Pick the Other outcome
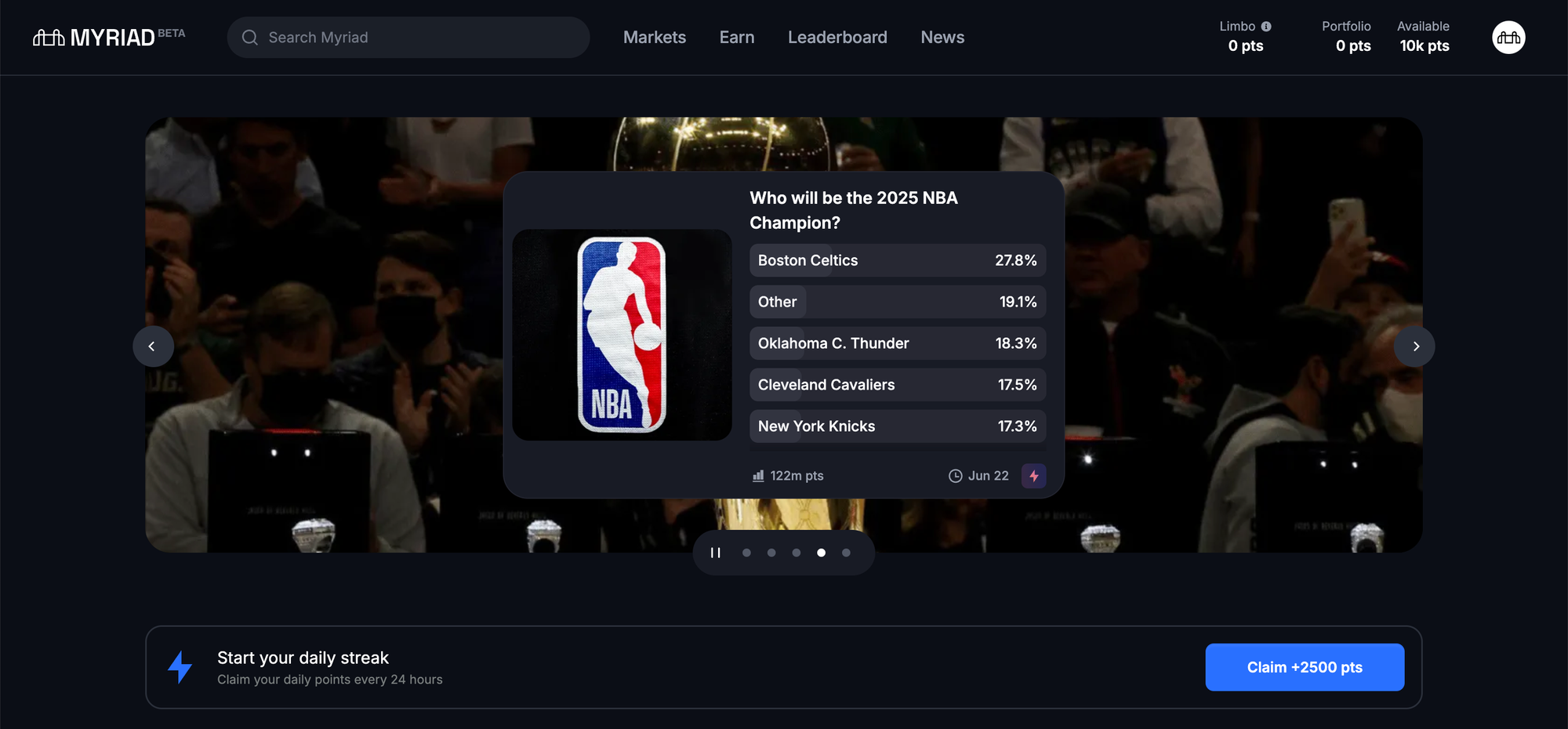Viewport: 1568px width, 729px height. (x=898, y=302)
